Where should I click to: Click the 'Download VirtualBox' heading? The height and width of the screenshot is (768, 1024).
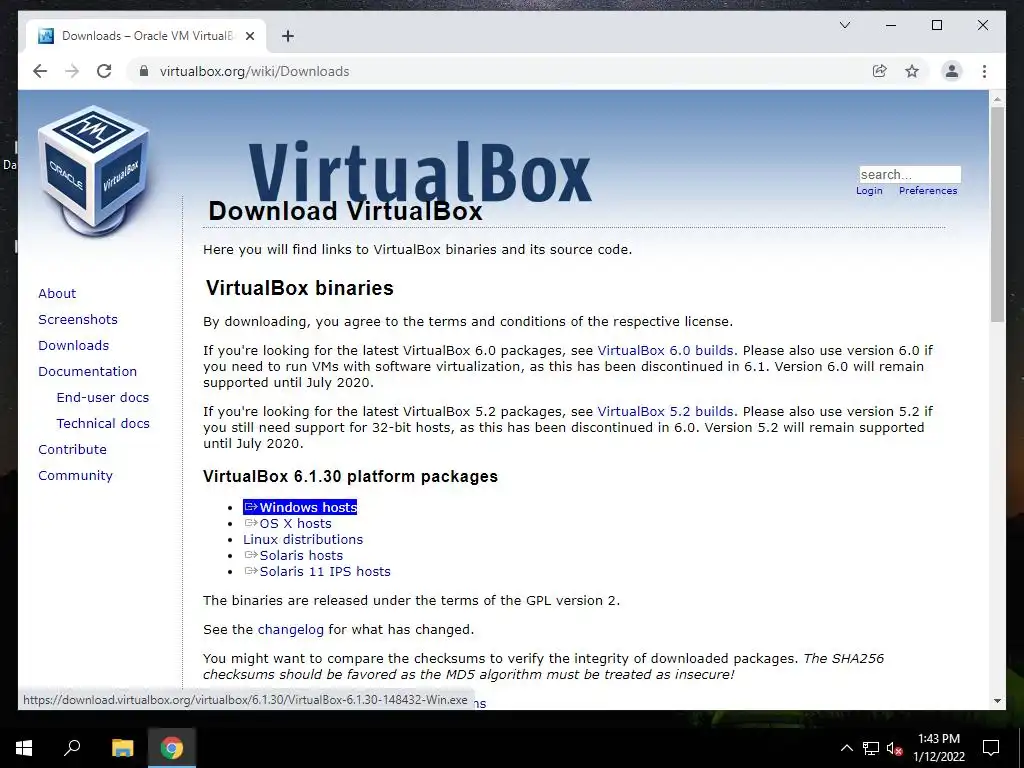(345, 212)
